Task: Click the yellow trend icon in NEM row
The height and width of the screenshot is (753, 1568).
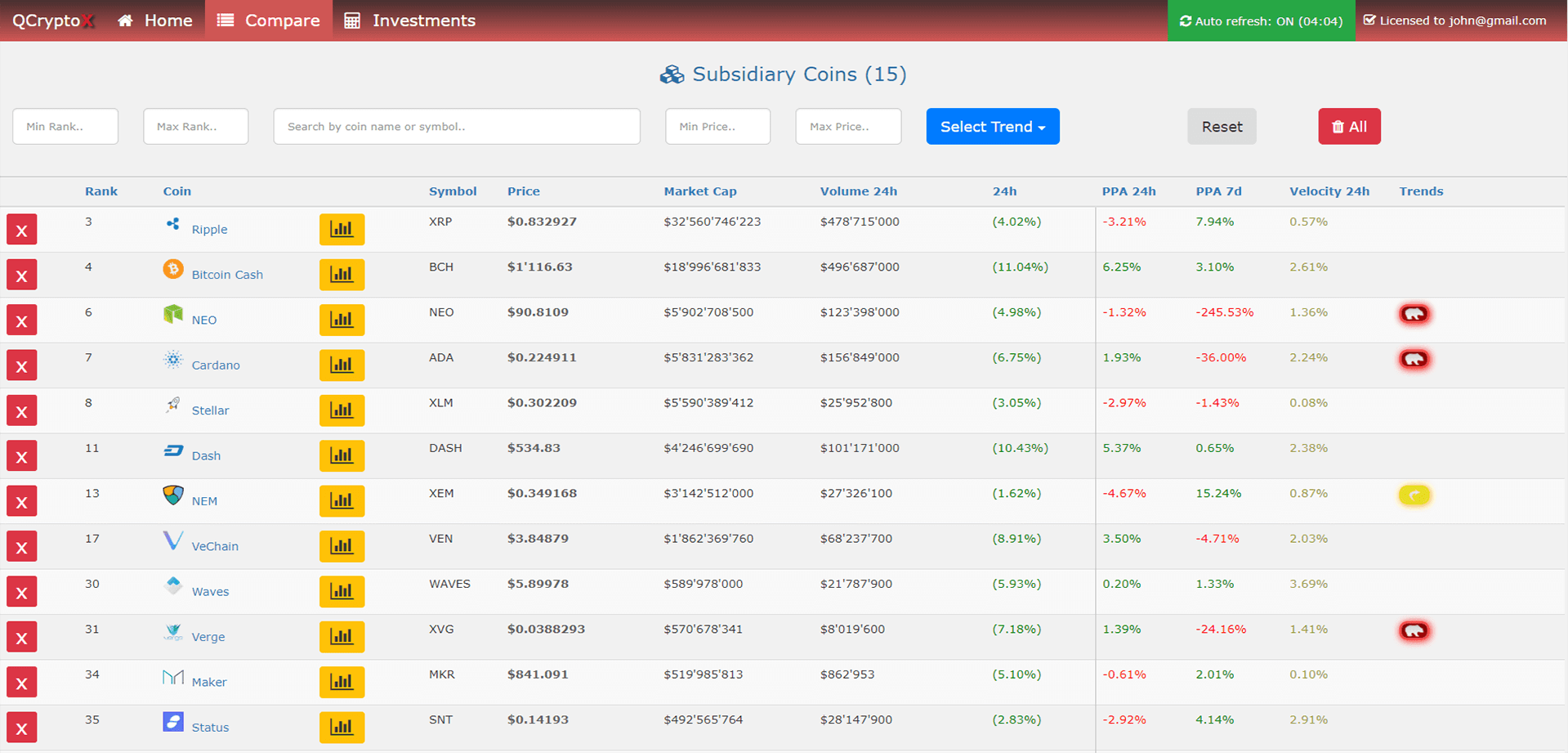Action: pyautogui.click(x=1414, y=495)
